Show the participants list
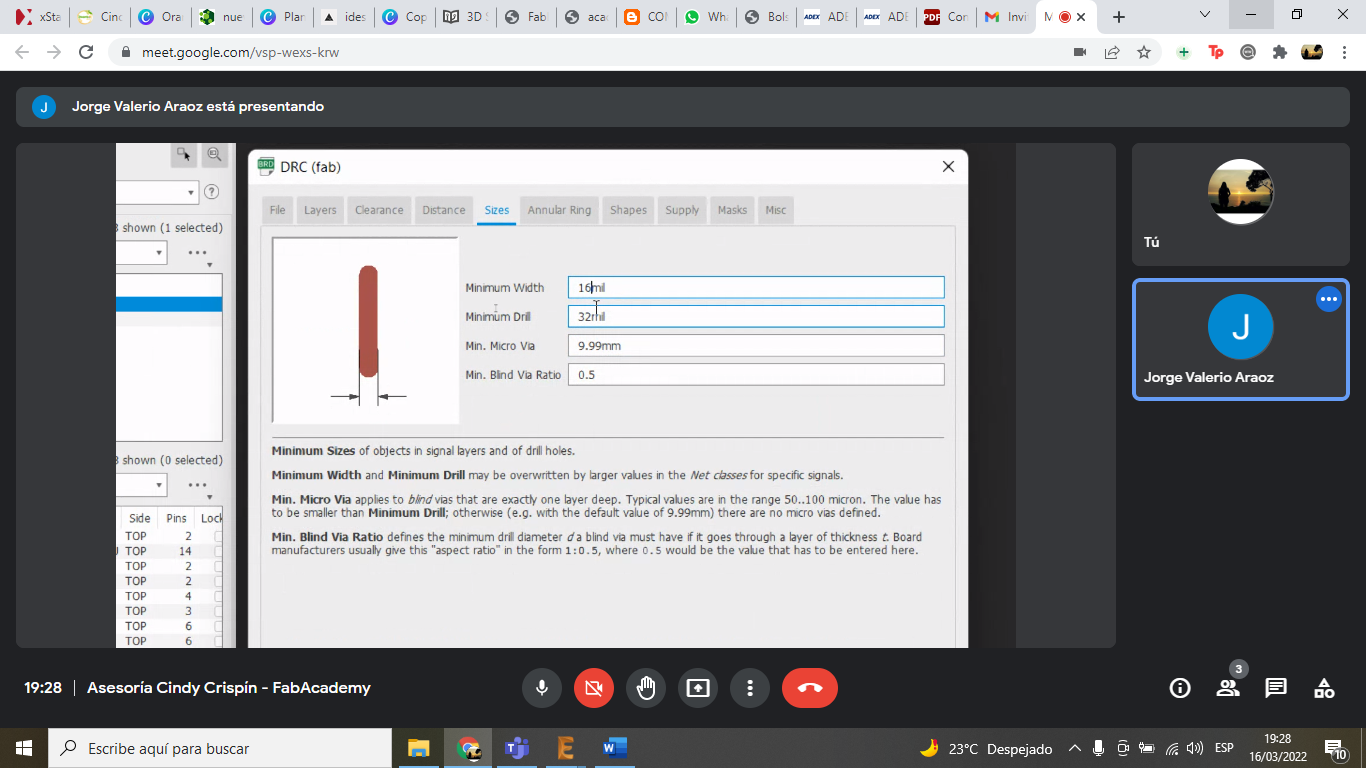 click(1228, 688)
